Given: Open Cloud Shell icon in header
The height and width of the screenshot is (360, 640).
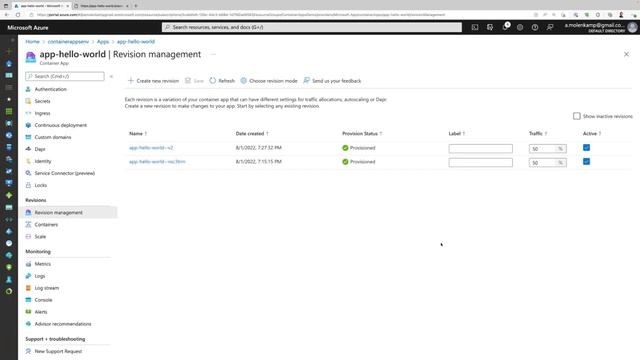Looking at the screenshot, I should 475,27.
